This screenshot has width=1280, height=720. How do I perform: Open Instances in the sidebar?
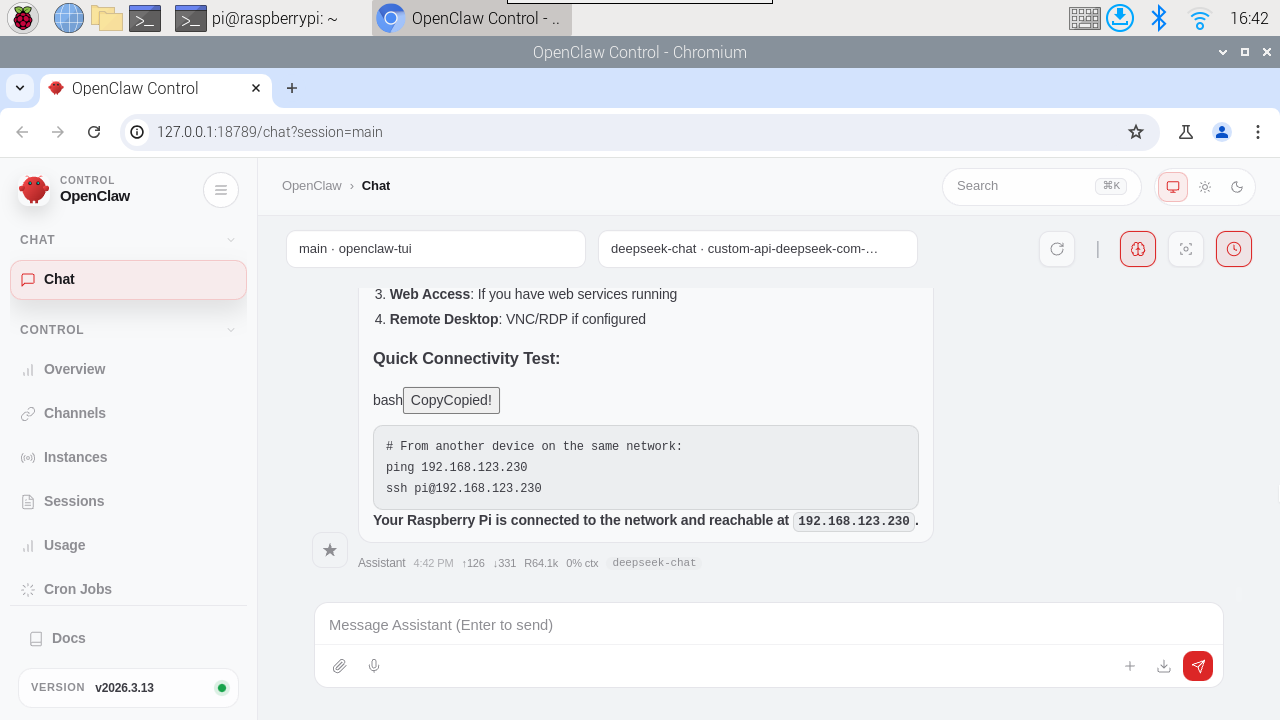(128, 457)
